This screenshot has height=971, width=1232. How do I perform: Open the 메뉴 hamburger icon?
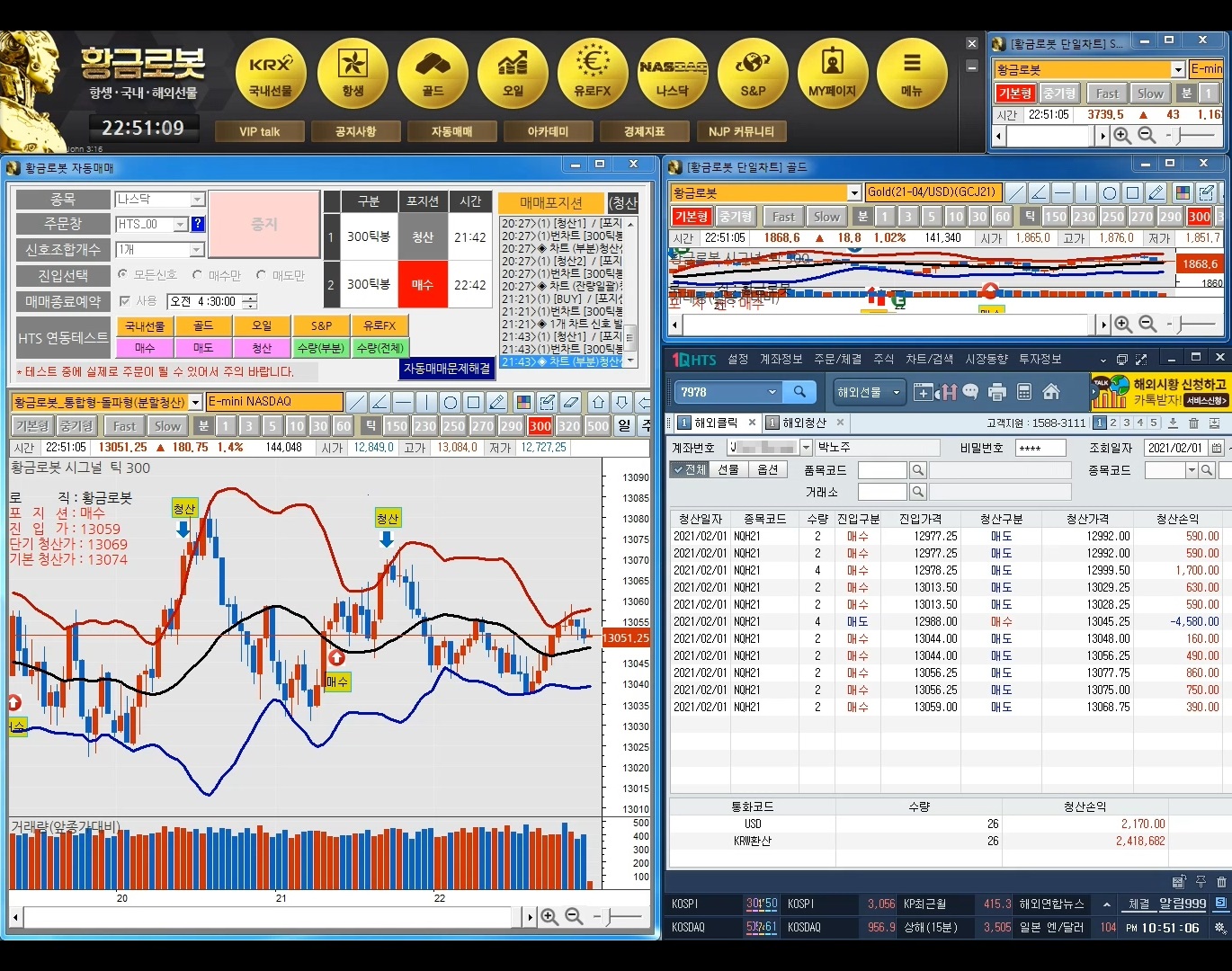[912, 74]
